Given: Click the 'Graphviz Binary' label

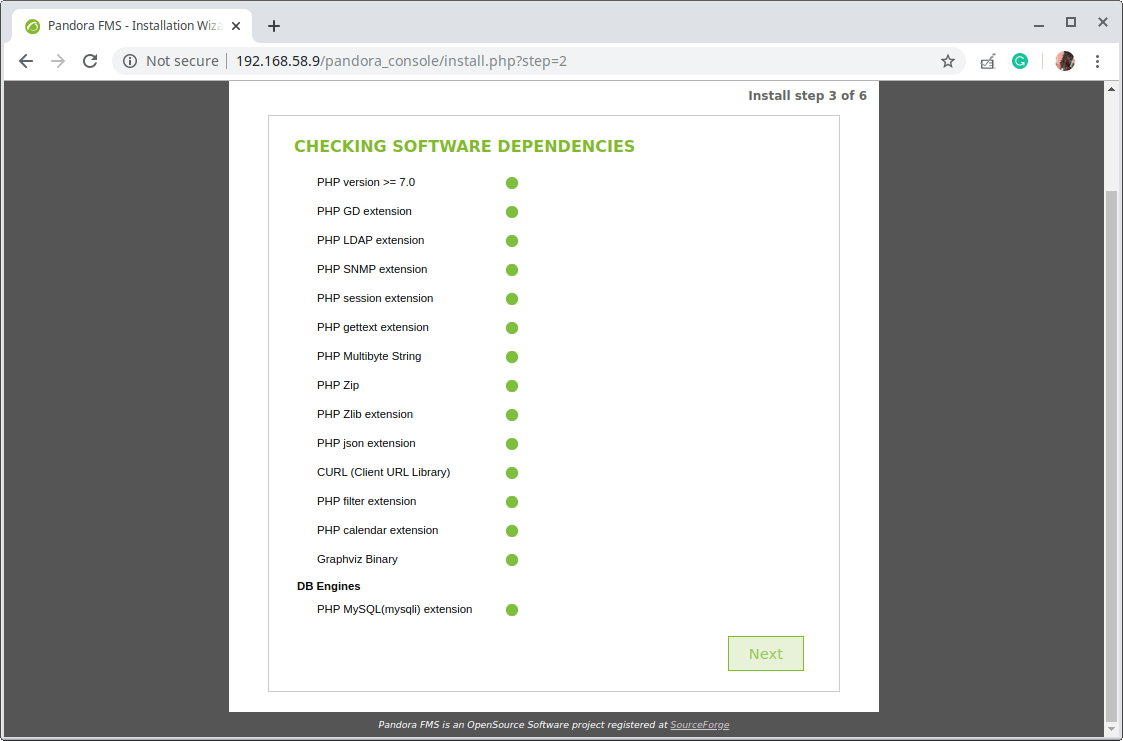Looking at the screenshot, I should click(x=357, y=559).
